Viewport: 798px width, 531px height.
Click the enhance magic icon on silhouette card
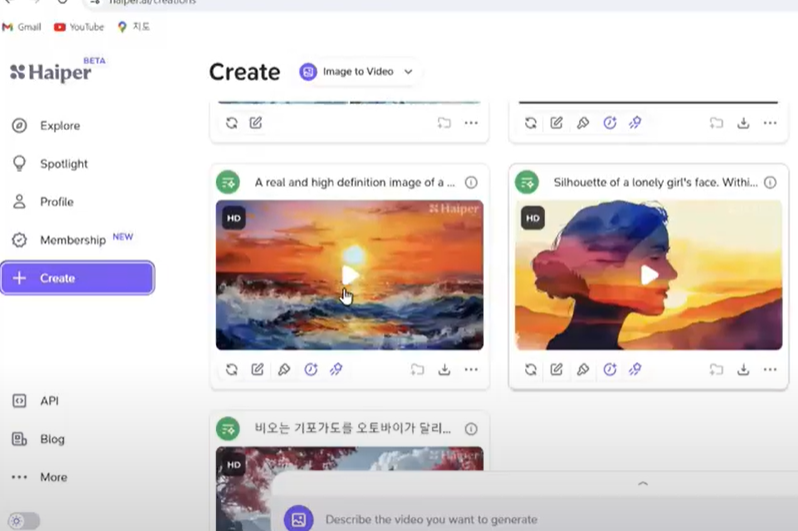636,370
